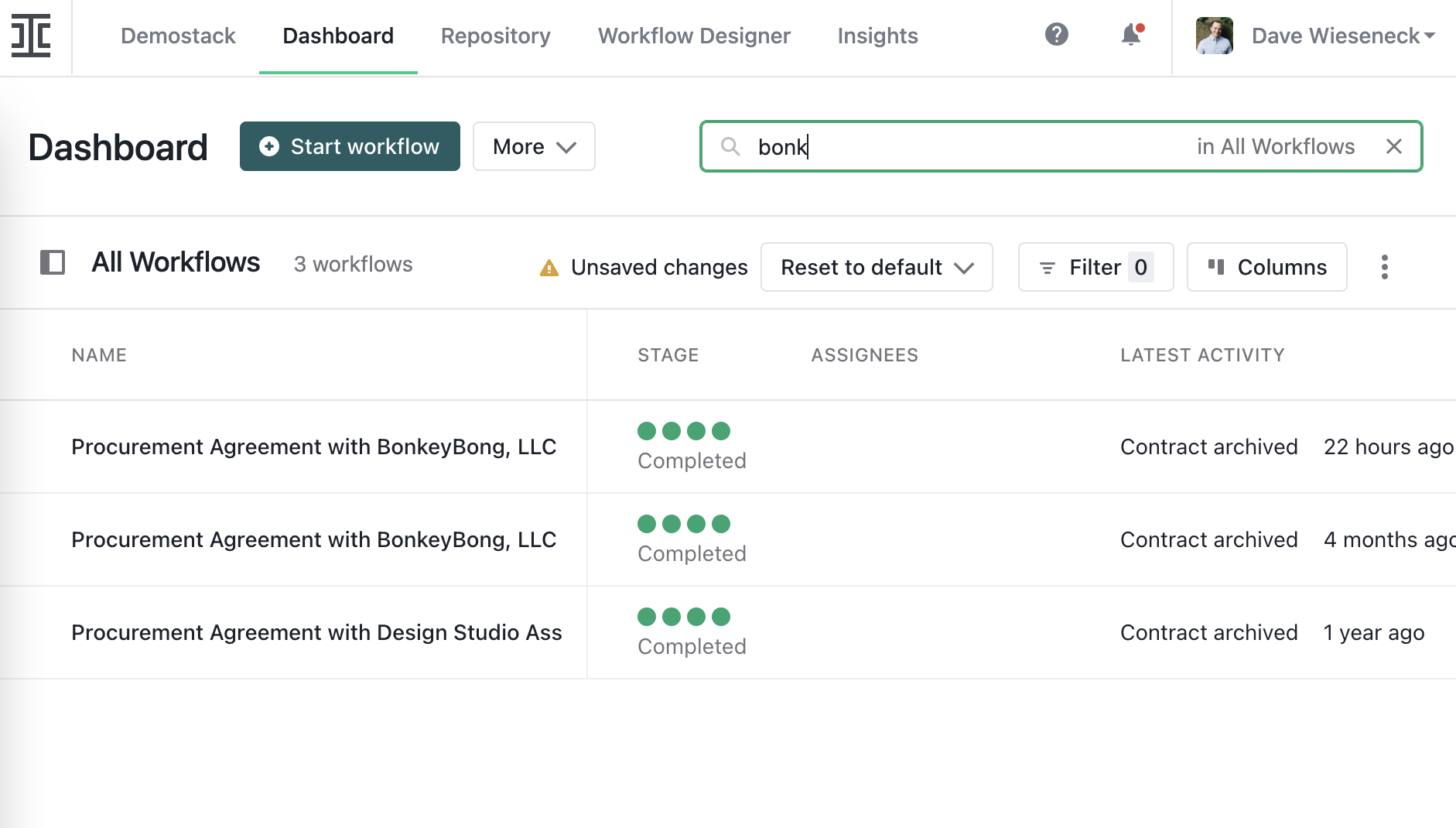This screenshot has height=828, width=1456.
Task: Switch to Workflow Designer tab
Action: pos(694,36)
